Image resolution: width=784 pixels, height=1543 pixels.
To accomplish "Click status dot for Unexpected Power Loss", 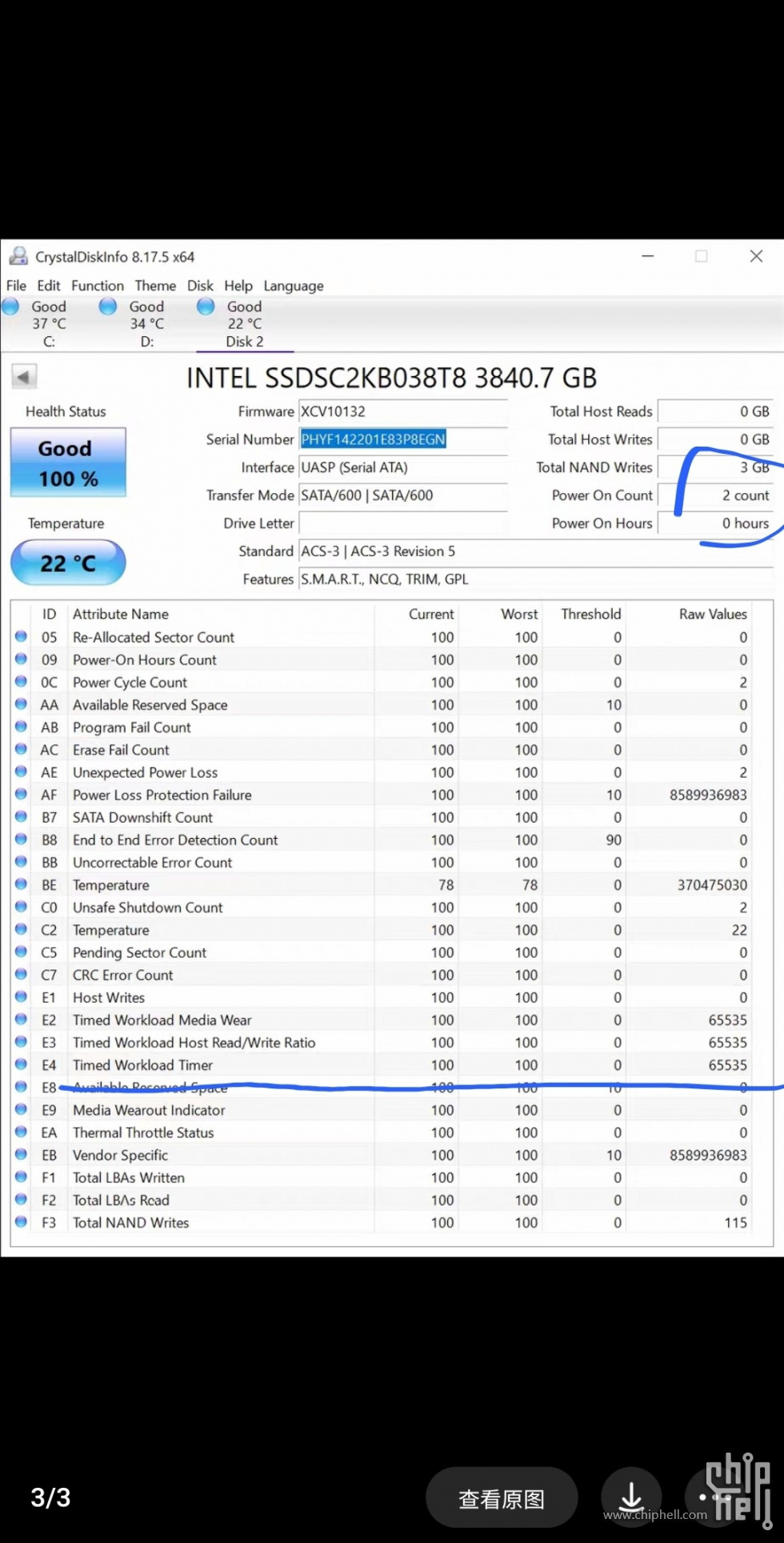I will tap(22, 772).
